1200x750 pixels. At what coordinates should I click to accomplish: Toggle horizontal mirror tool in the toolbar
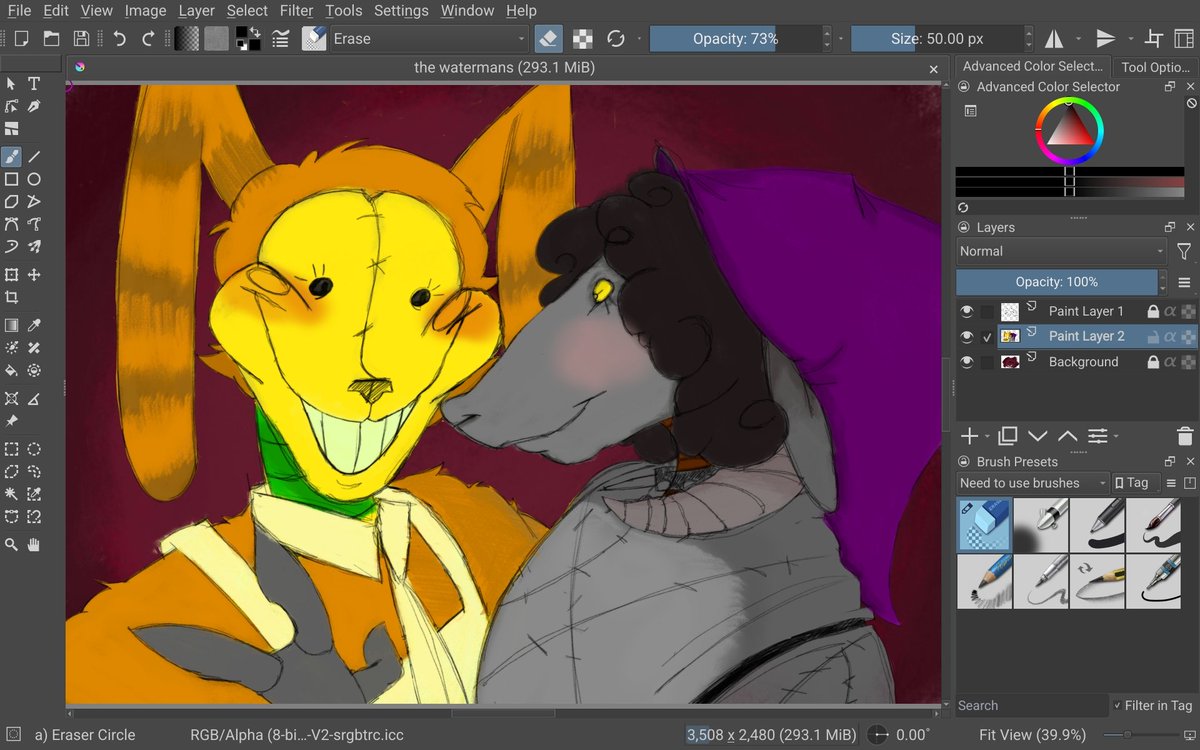pyautogui.click(x=1054, y=39)
